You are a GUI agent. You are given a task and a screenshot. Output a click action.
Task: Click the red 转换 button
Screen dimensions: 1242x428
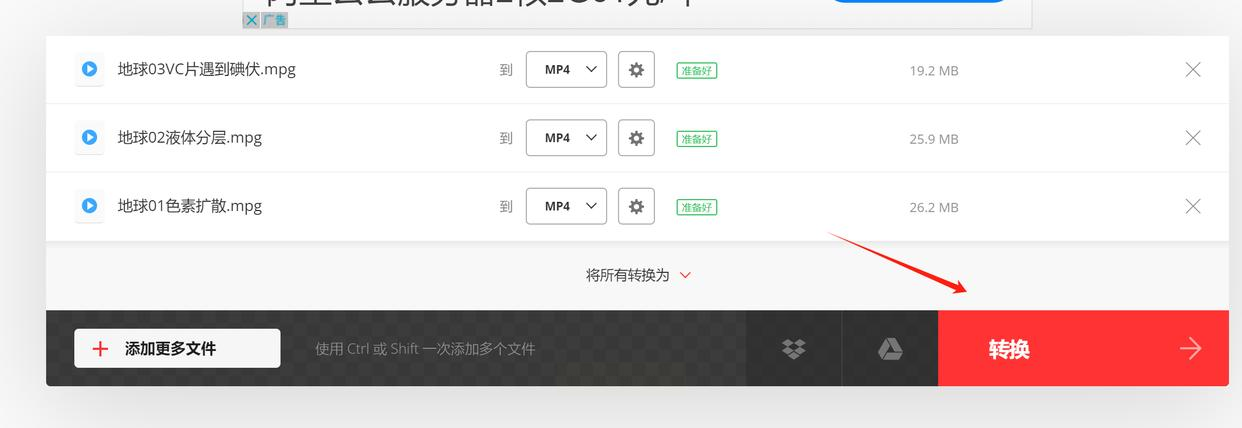tap(1083, 348)
